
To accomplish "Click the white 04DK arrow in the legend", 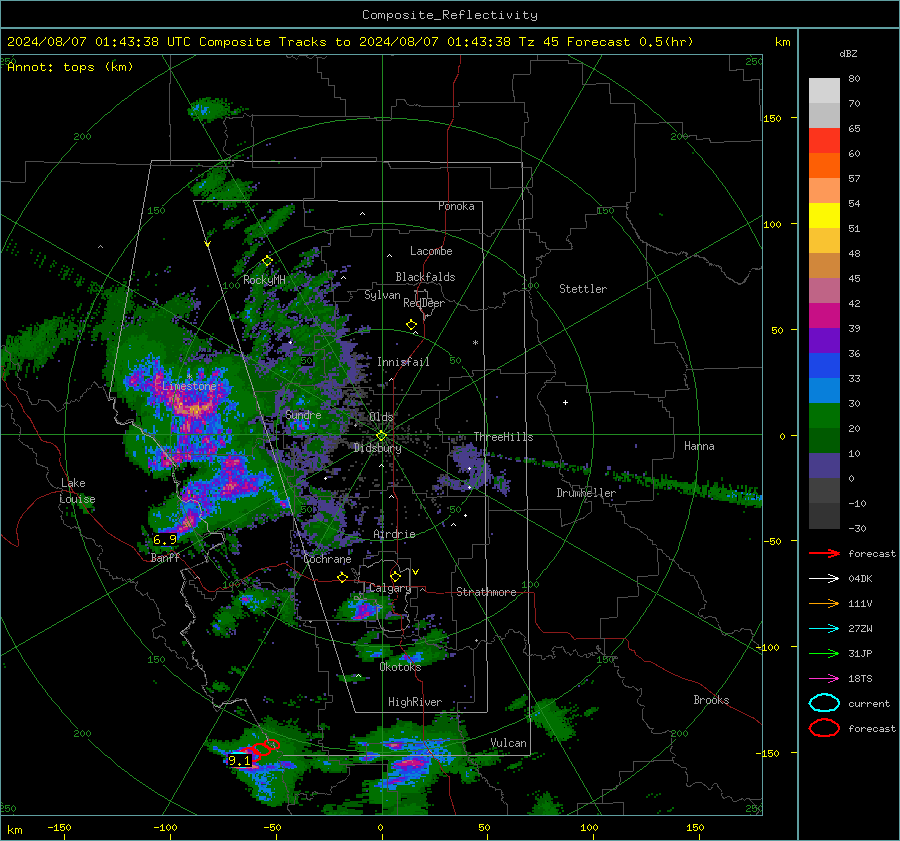I will coord(824,579).
